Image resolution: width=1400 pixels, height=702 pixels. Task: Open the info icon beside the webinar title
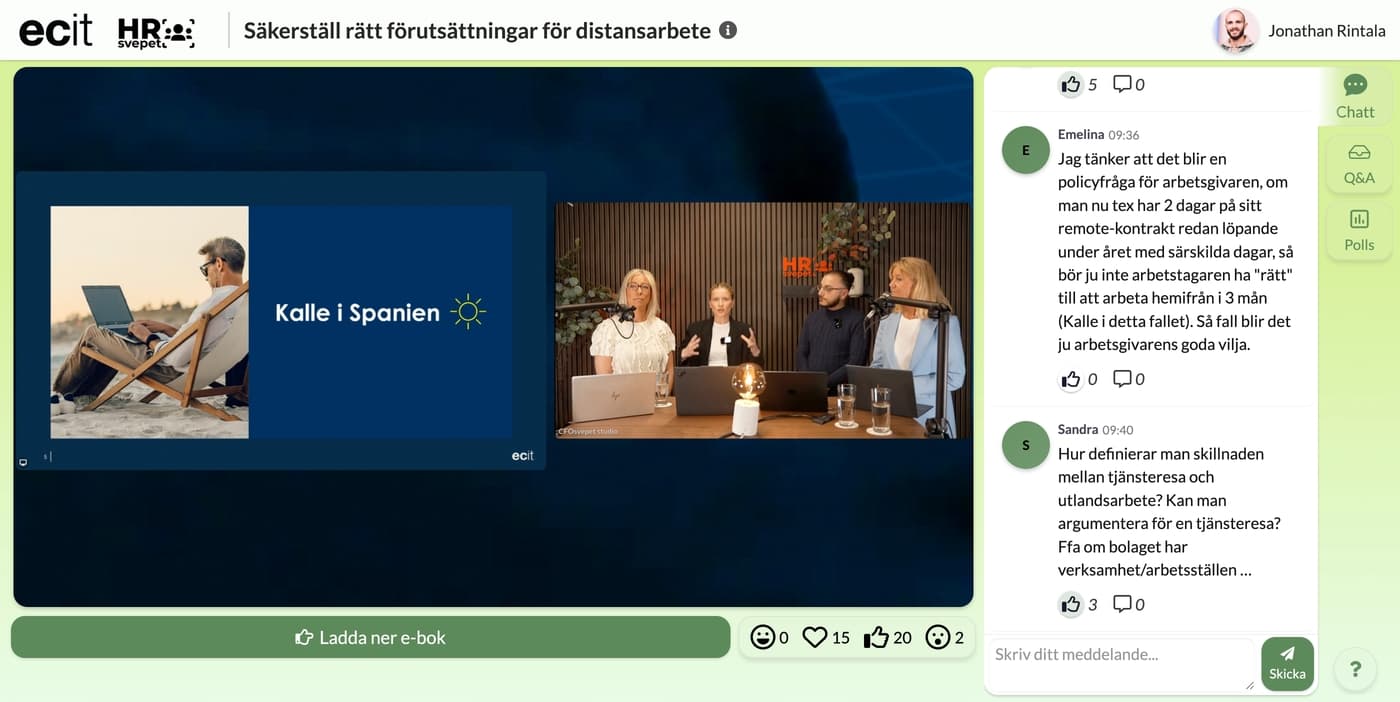728,30
